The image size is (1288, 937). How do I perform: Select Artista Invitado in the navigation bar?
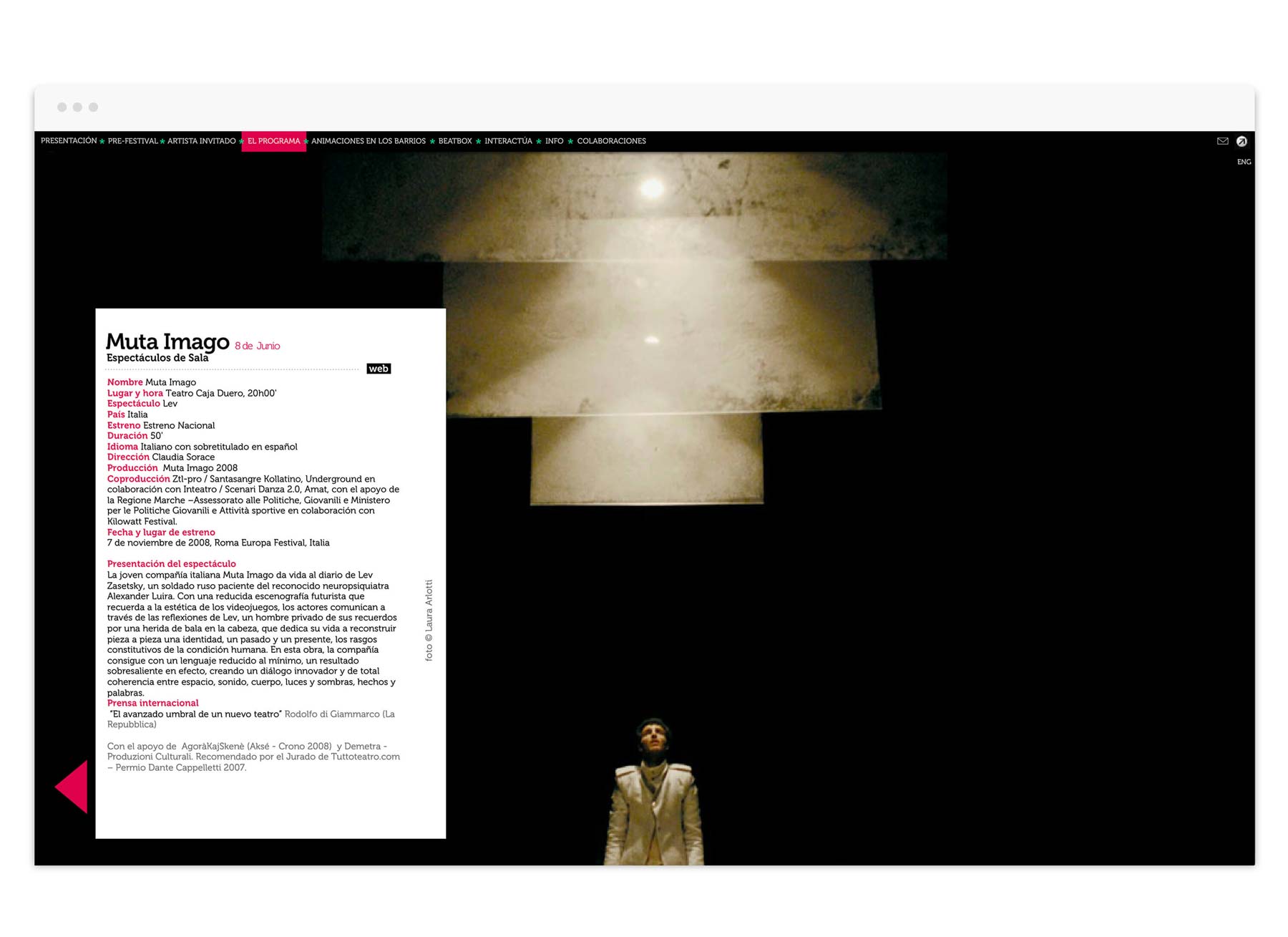click(x=201, y=141)
